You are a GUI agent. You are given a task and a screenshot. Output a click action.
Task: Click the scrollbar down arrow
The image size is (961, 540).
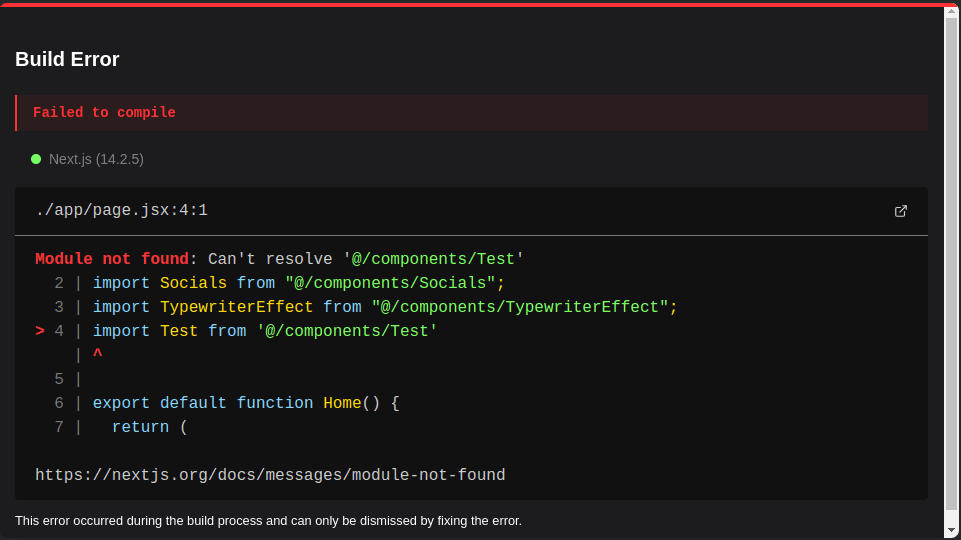951,531
